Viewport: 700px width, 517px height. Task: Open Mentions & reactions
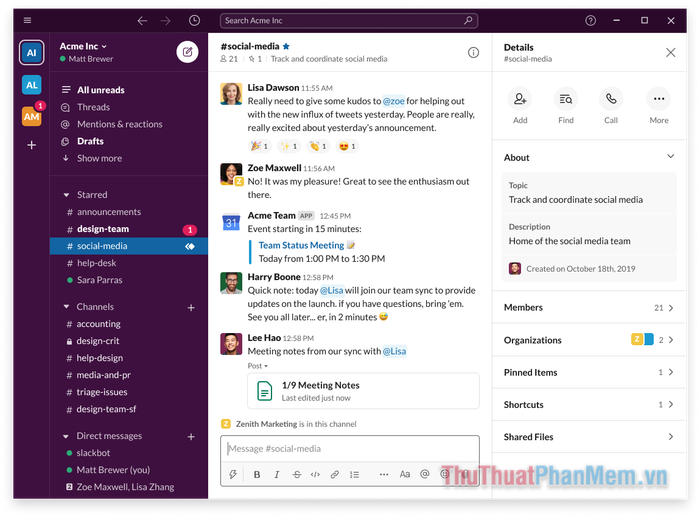(119, 124)
